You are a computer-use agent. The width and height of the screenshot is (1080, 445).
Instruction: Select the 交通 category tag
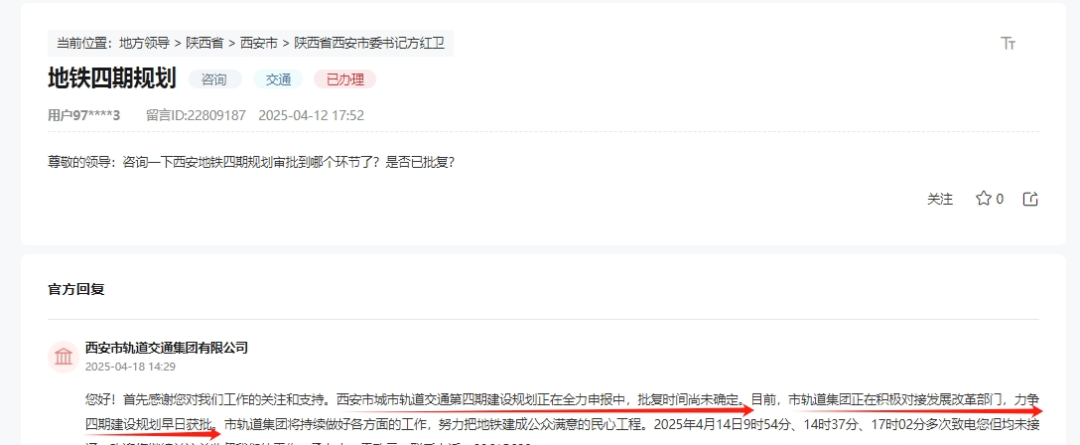(278, 79)
